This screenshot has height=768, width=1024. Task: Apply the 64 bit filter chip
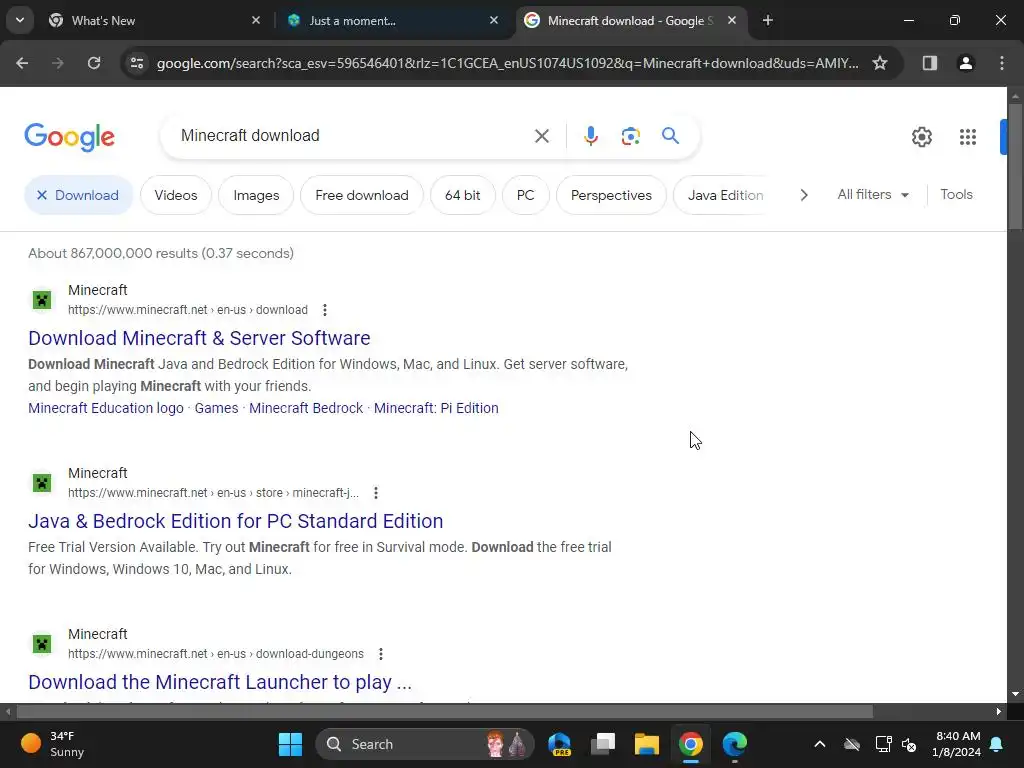pyautogui.click(x=462, y=195)
